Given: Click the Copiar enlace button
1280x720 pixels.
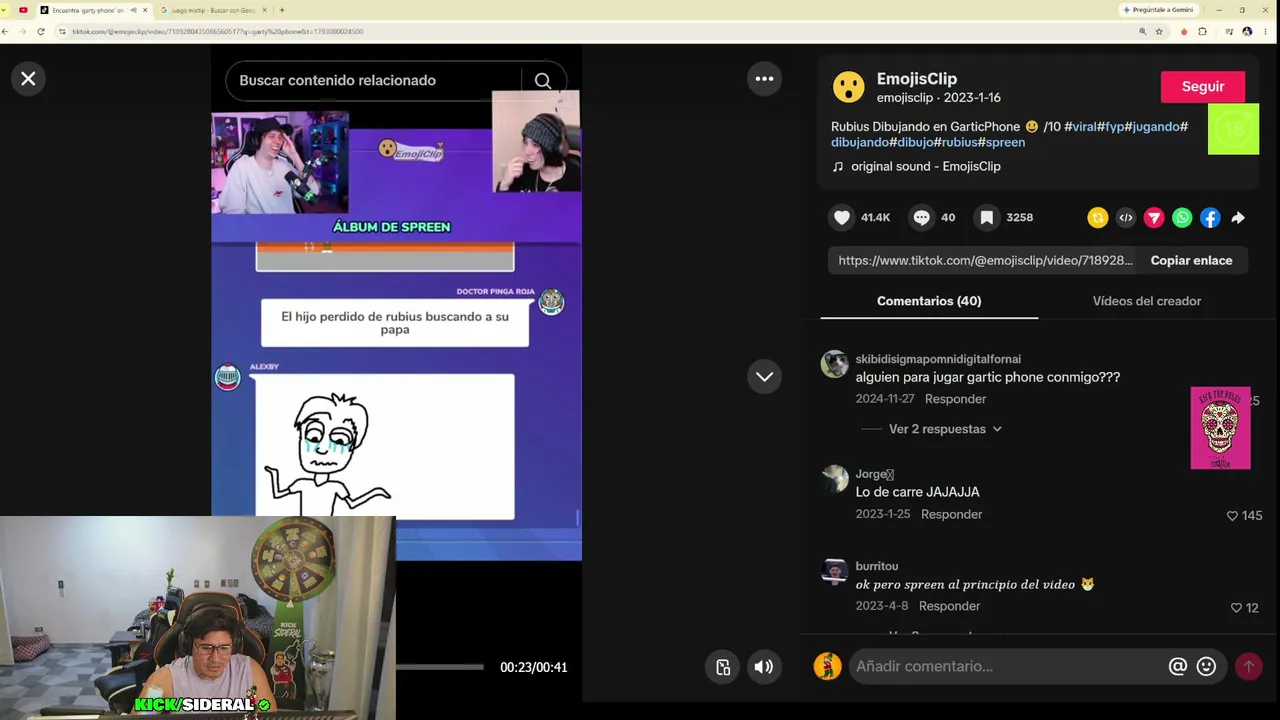Looking at the screenshot, I should point(1191,260).
